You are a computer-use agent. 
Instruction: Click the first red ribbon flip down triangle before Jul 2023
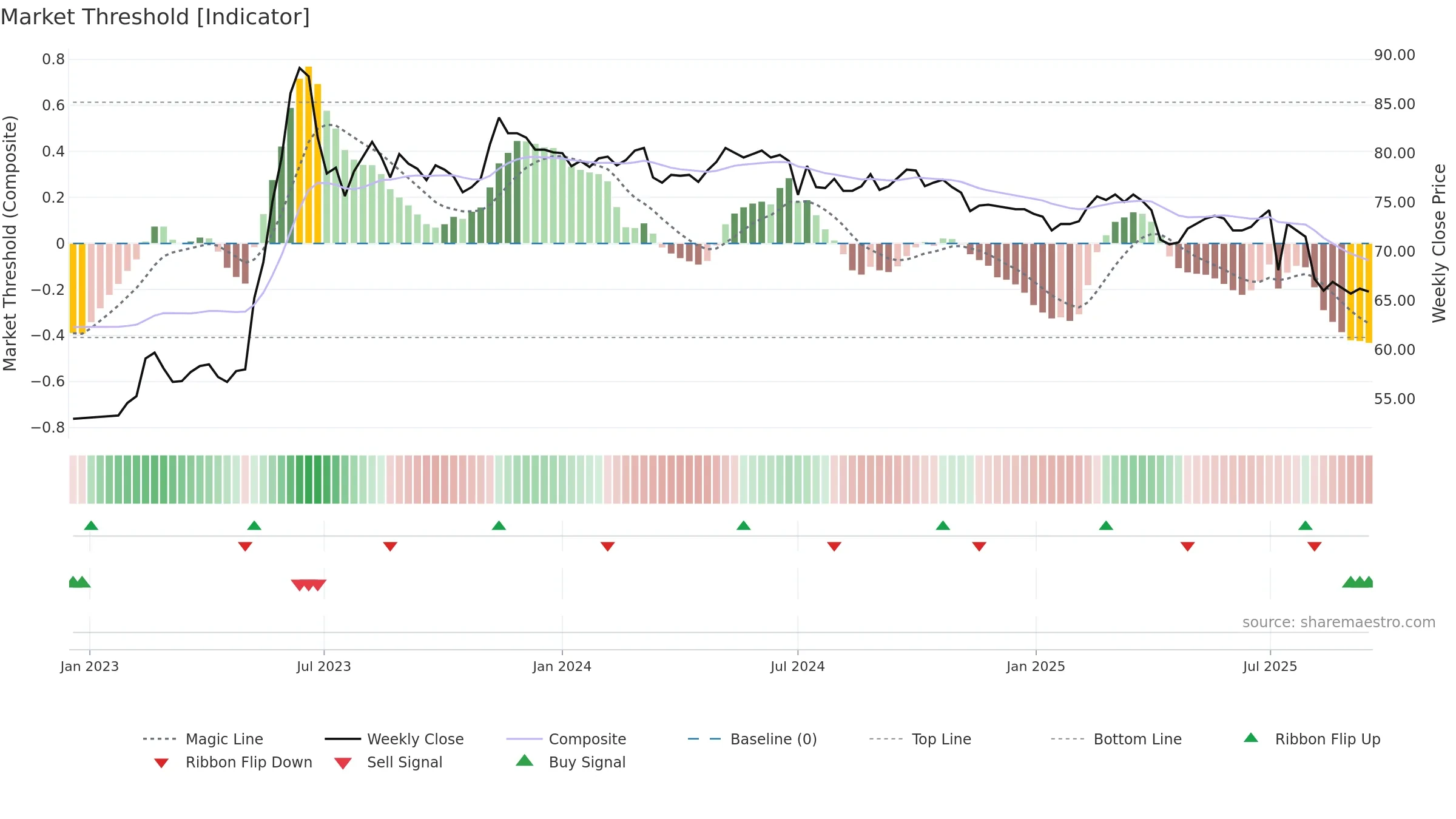click(245, 547)
